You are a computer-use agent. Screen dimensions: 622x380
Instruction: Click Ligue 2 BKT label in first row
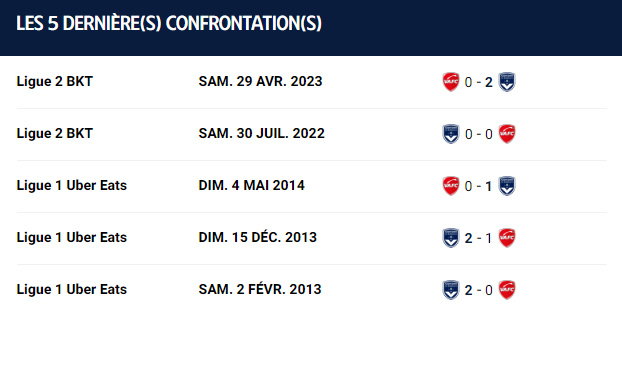coord(55,81)
